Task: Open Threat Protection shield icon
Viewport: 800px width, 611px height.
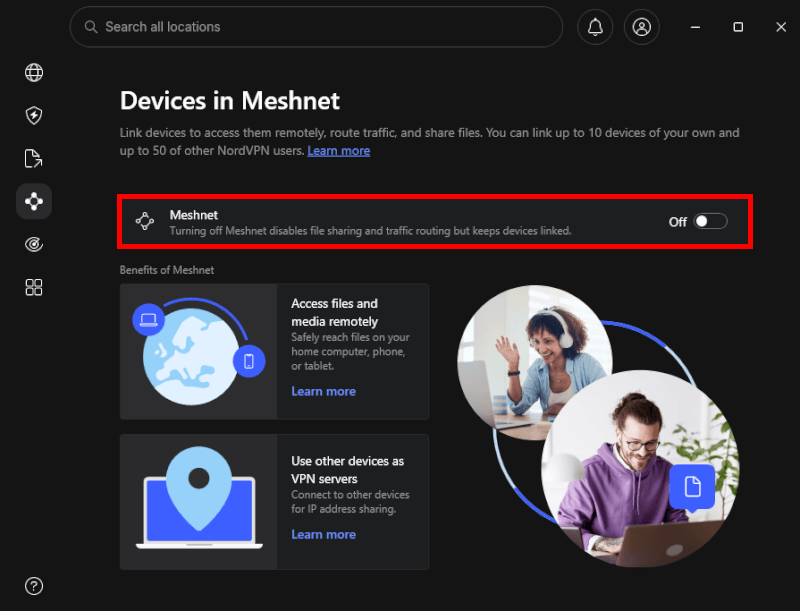Action: pyautogui.click(x=34, y=115)
